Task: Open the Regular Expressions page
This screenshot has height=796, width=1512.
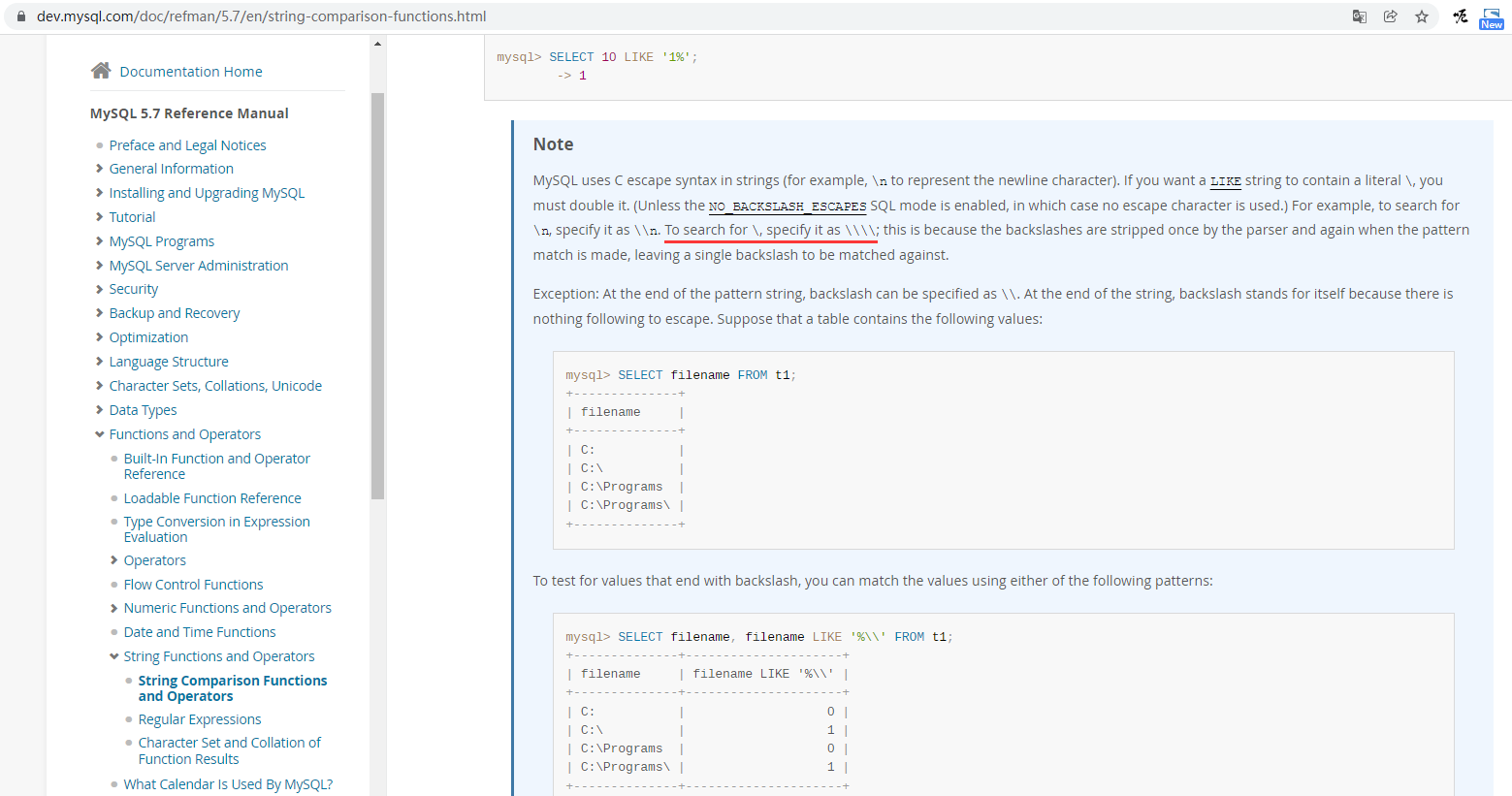Action: point(199,719)
